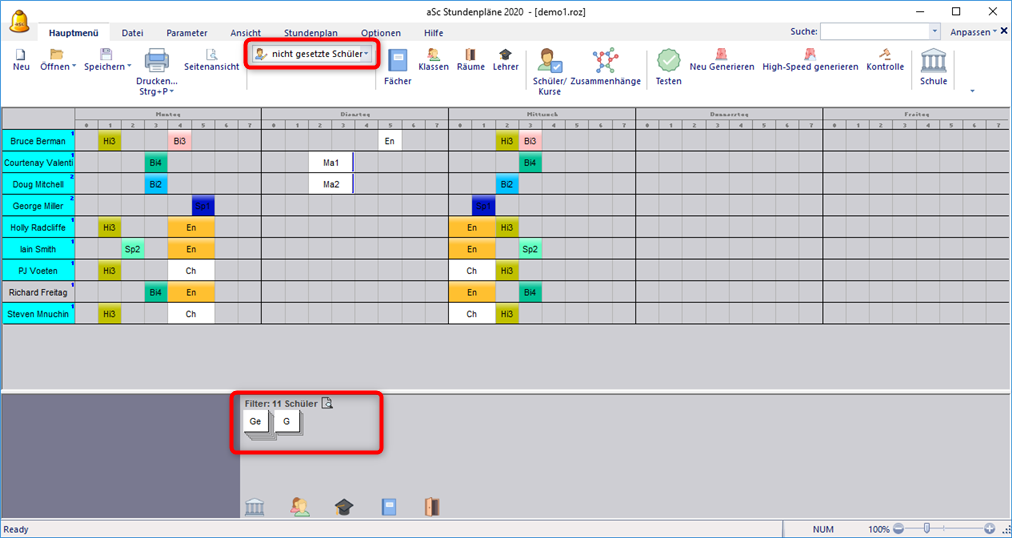Click the zoom out minus button
Screen dimensions: 1012x538
pyautogui.click(x=898, y=528)
